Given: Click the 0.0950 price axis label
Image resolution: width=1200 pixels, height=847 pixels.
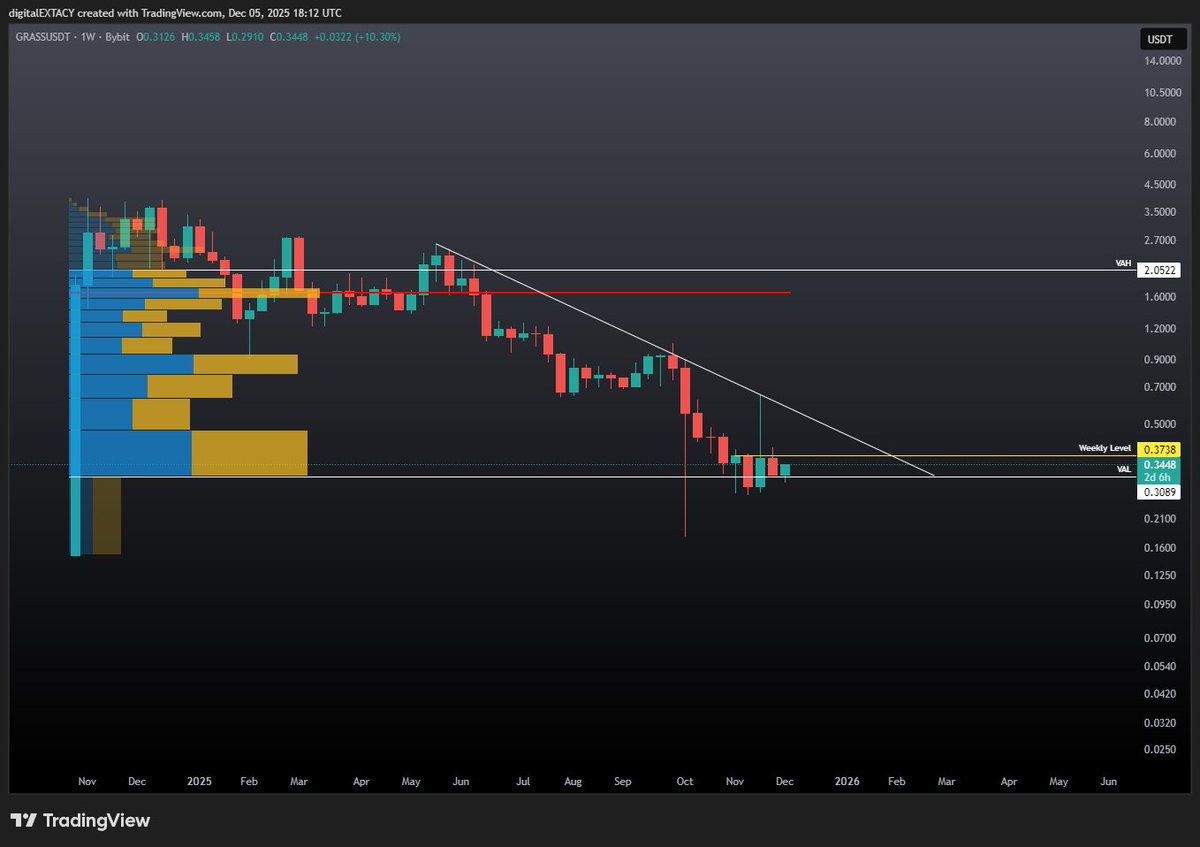Looking at the screenshot, I should coord(1162,605).
